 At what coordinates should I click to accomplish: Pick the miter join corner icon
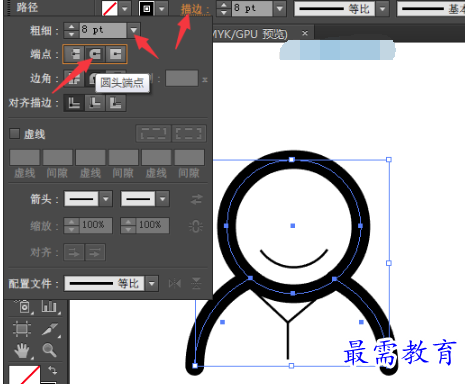74,78
